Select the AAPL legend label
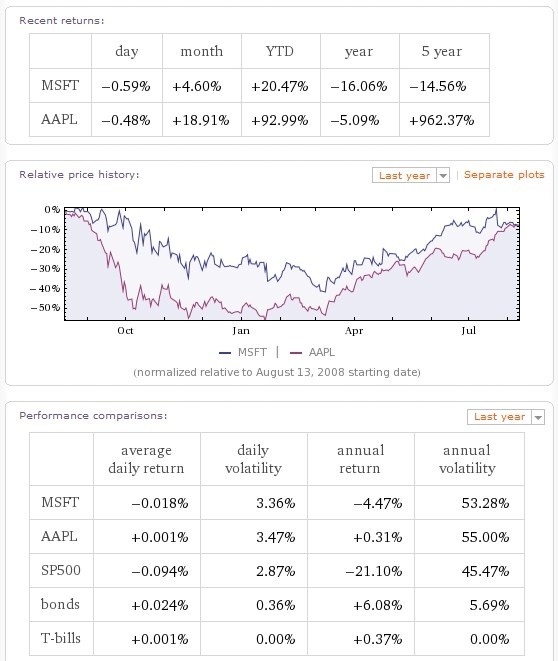 click(322, 352)
